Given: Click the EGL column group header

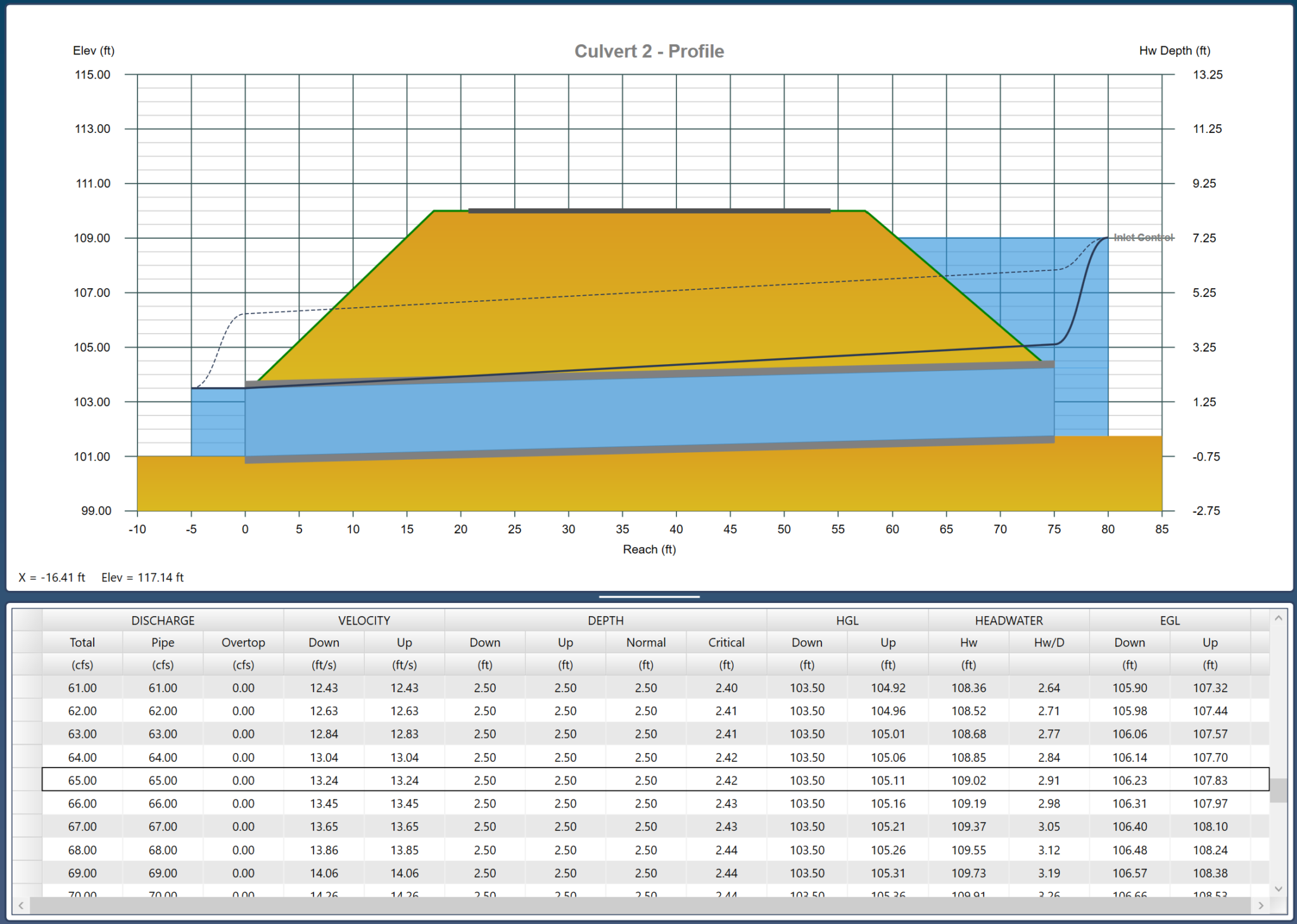Looking at the screenshot, I should click(x=1170, y=621).
